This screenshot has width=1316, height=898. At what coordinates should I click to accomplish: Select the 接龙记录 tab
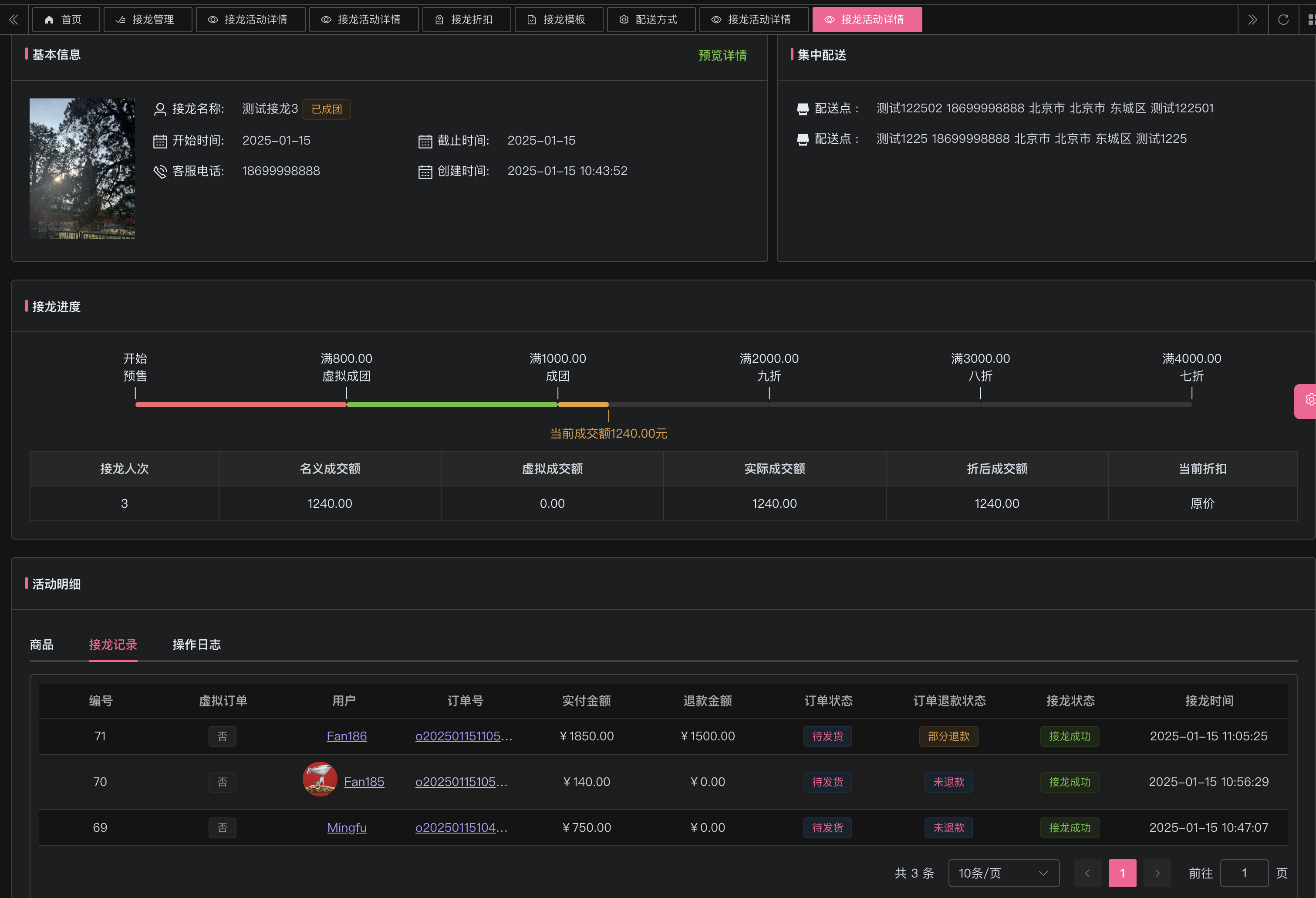(x=113, y=645)
